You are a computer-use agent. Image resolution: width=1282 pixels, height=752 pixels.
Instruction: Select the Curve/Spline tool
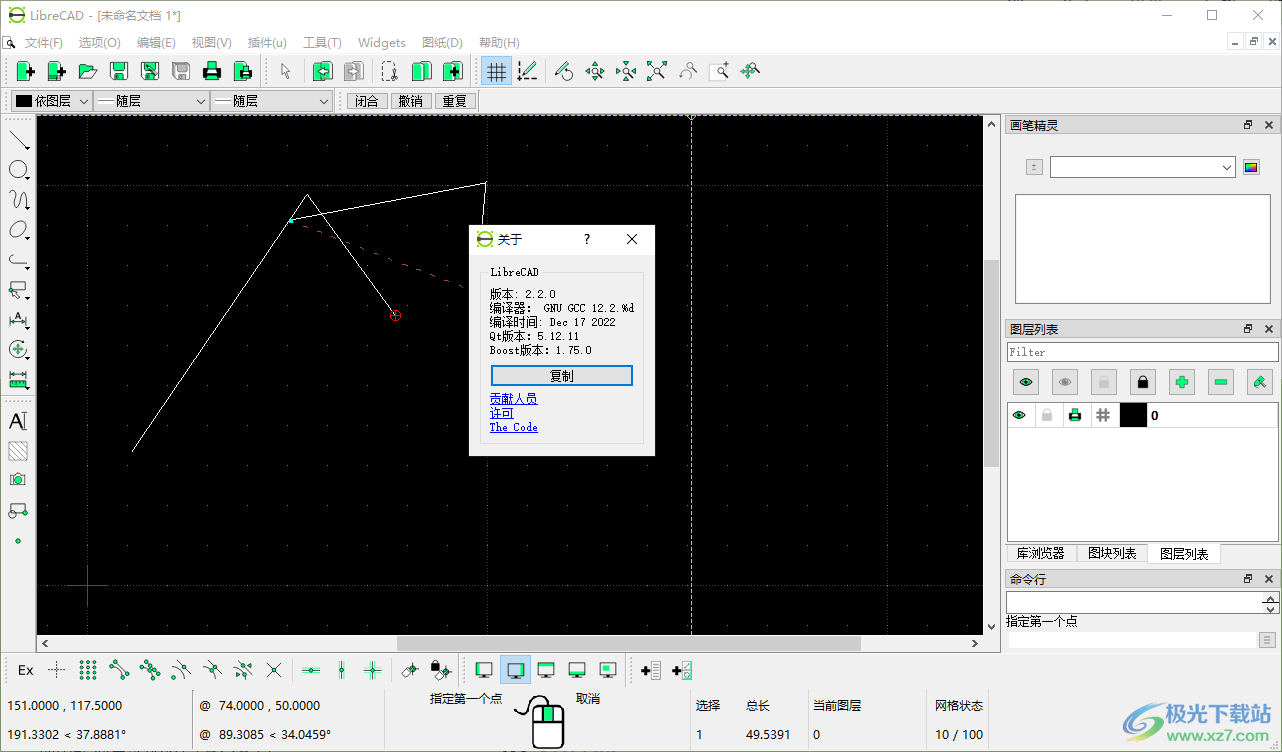tap(18, 200)
